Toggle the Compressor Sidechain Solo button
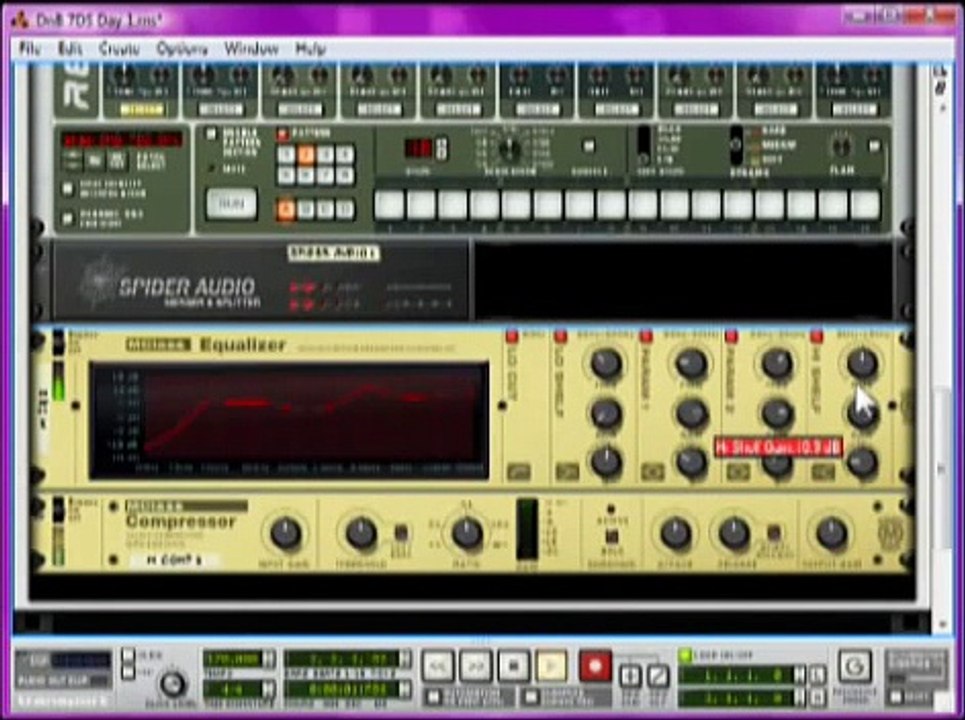Screen dimensions: 965x720 [611, 535]
